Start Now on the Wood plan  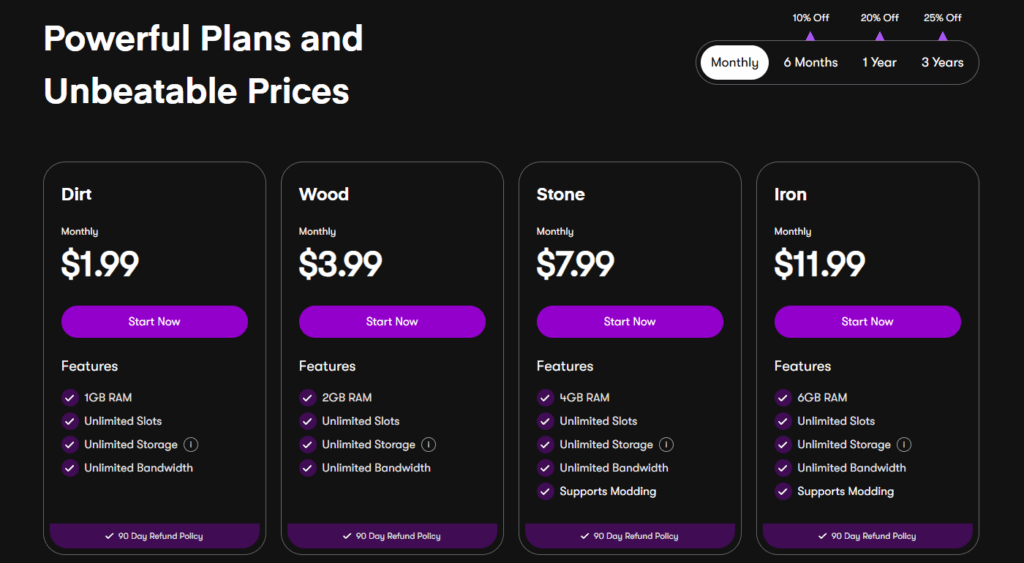click(392, 322)
